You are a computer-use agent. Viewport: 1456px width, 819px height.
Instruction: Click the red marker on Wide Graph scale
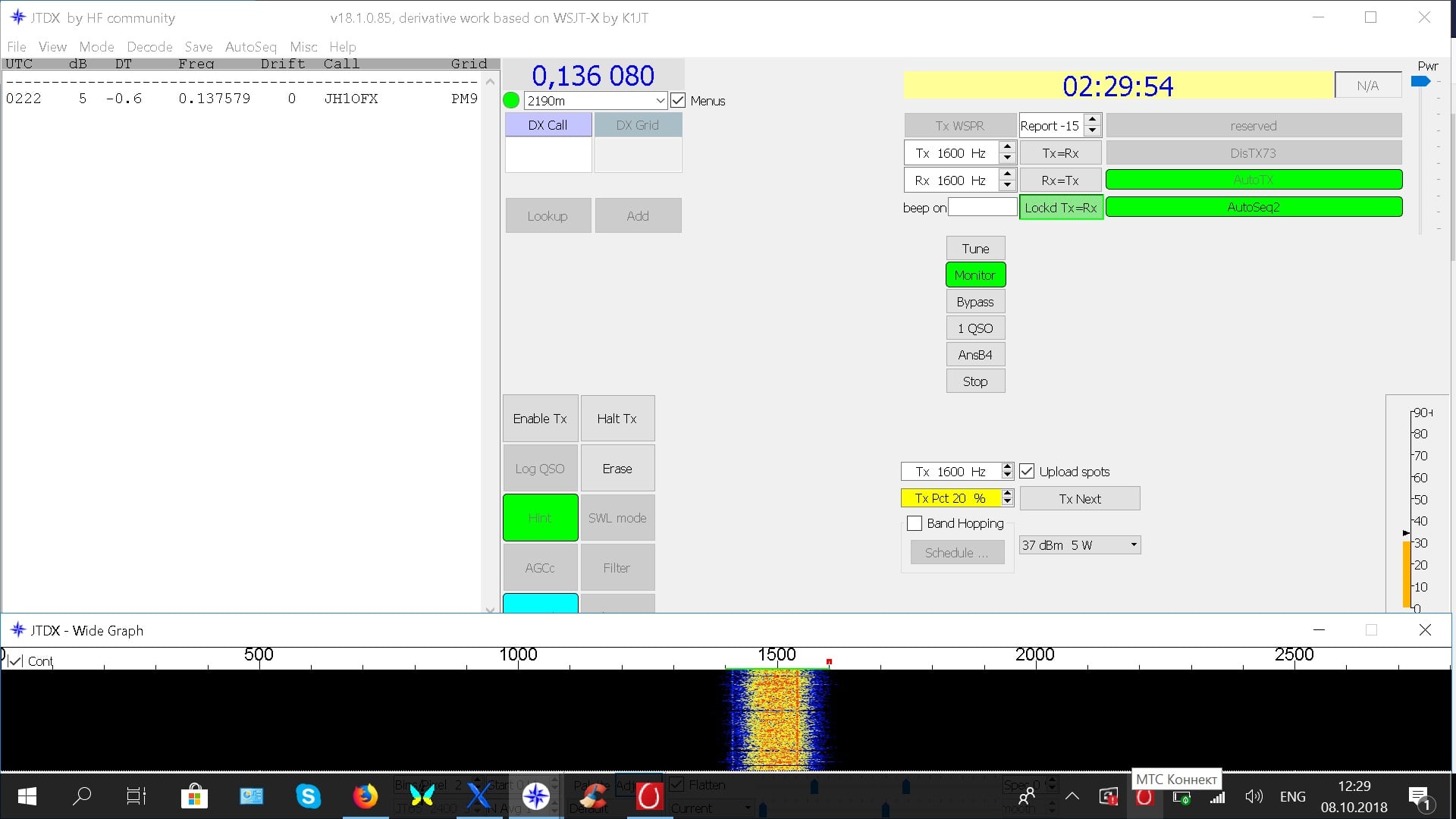(x=829, y=661)
